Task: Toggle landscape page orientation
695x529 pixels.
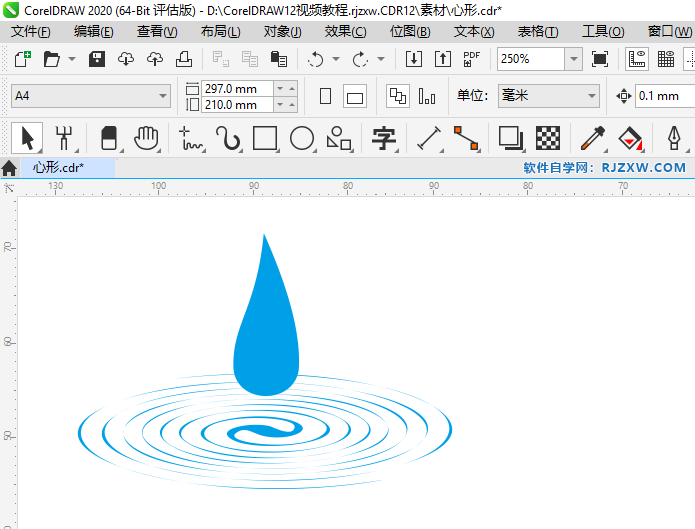Action: (355, 97)
